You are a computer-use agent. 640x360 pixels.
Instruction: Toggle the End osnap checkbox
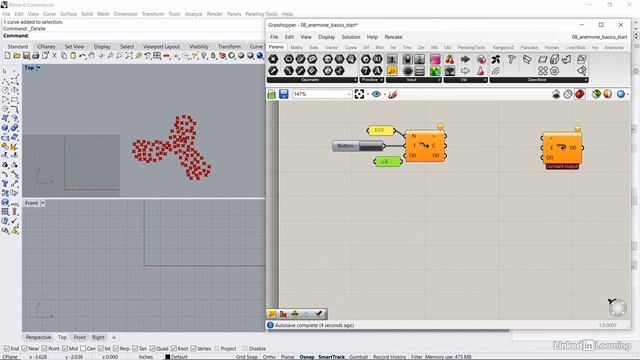pyautogui.click(x=7, y=349)
